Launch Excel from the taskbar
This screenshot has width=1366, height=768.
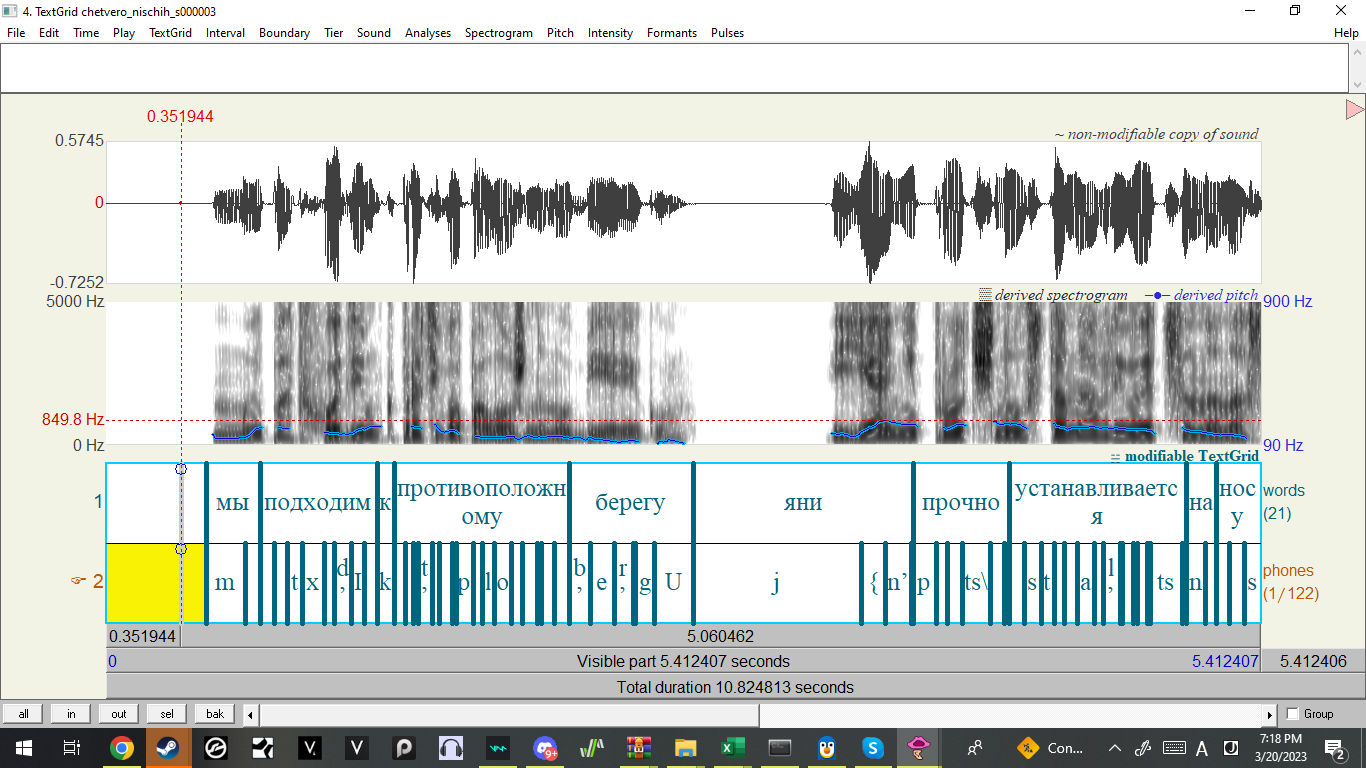[732, 747]
